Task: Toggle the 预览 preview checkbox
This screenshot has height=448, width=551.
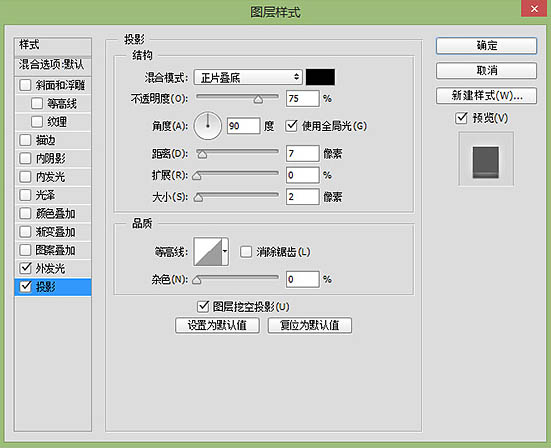Action: [461, 118]
